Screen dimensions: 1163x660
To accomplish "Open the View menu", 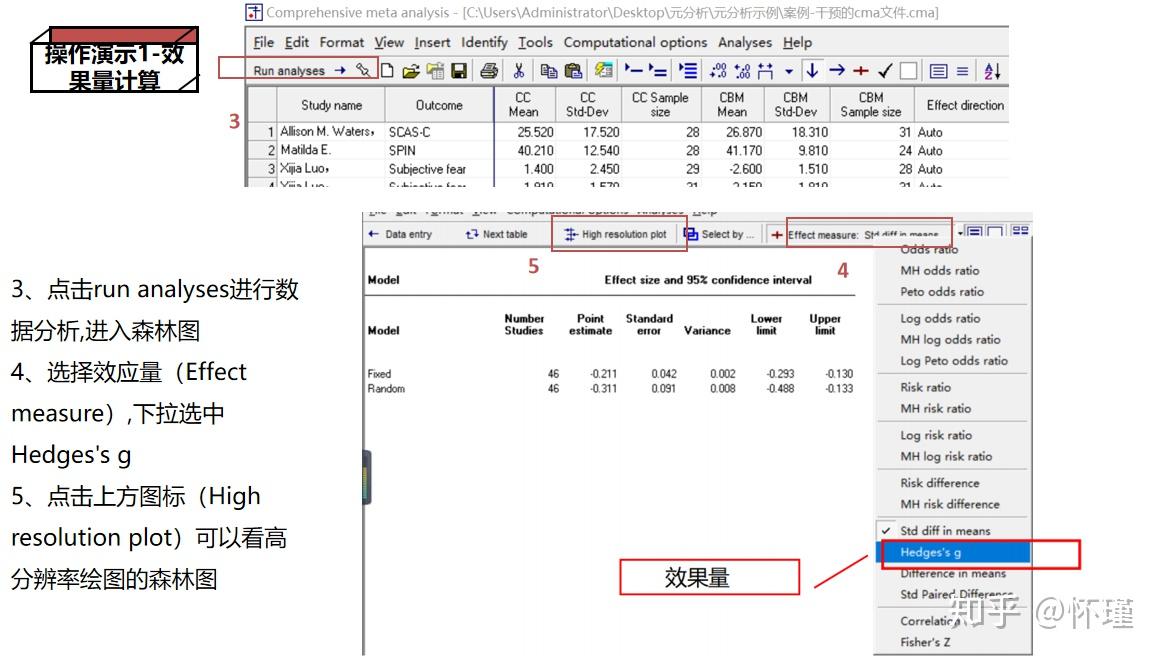I will (389, 42).
